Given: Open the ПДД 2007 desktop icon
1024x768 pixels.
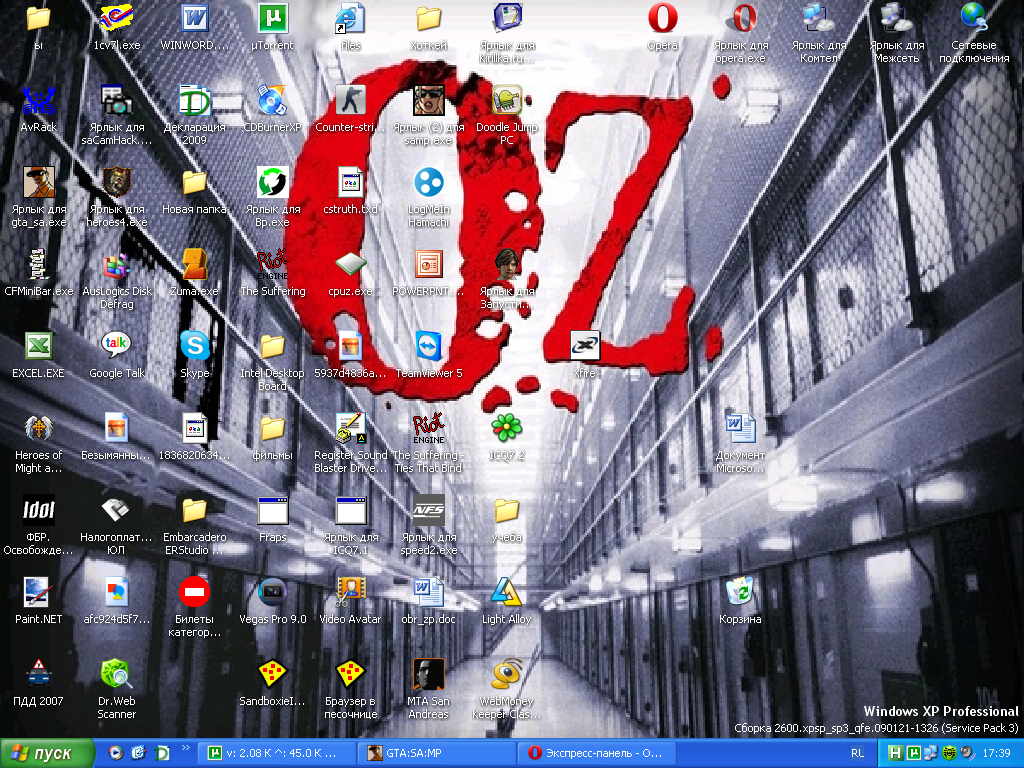Looking at the screenshot, I should pos(39,682).
